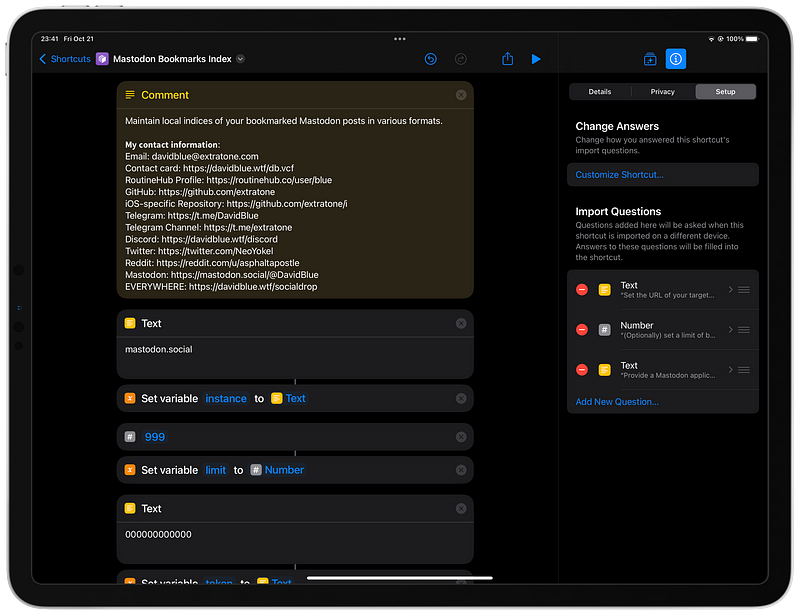Screen dimensions: 800x616
Task: Tap the battery status indicator
Action: pos(752,39)
